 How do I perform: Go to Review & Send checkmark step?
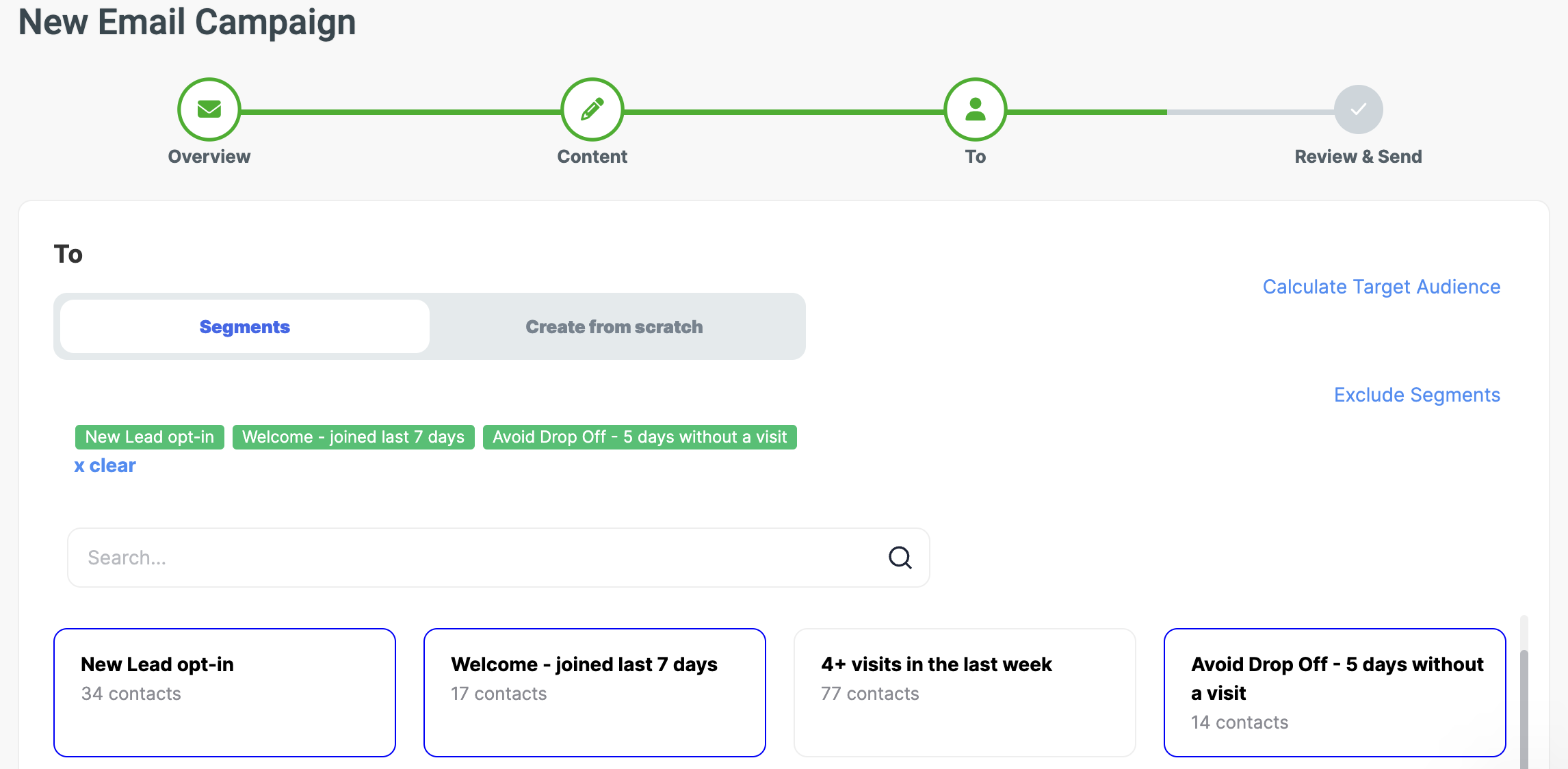click(x=1358, y=109)
